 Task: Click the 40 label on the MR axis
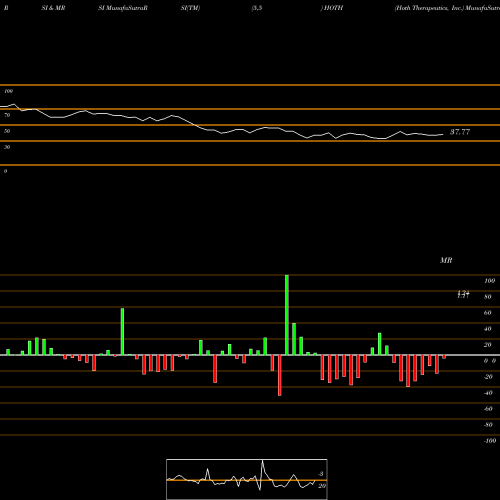488,329
